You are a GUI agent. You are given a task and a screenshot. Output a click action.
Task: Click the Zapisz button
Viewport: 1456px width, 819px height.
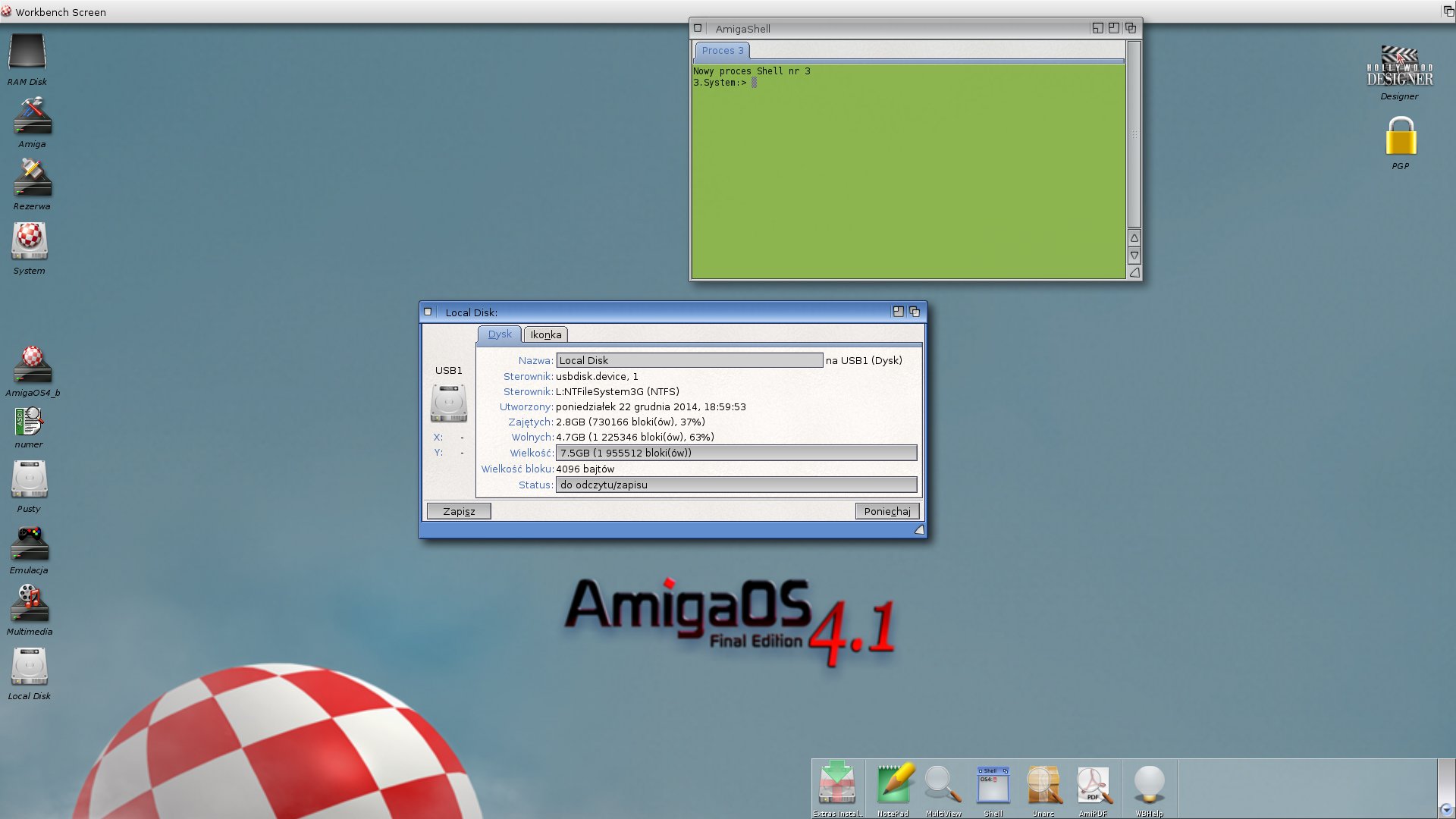(x=459, y=511)
